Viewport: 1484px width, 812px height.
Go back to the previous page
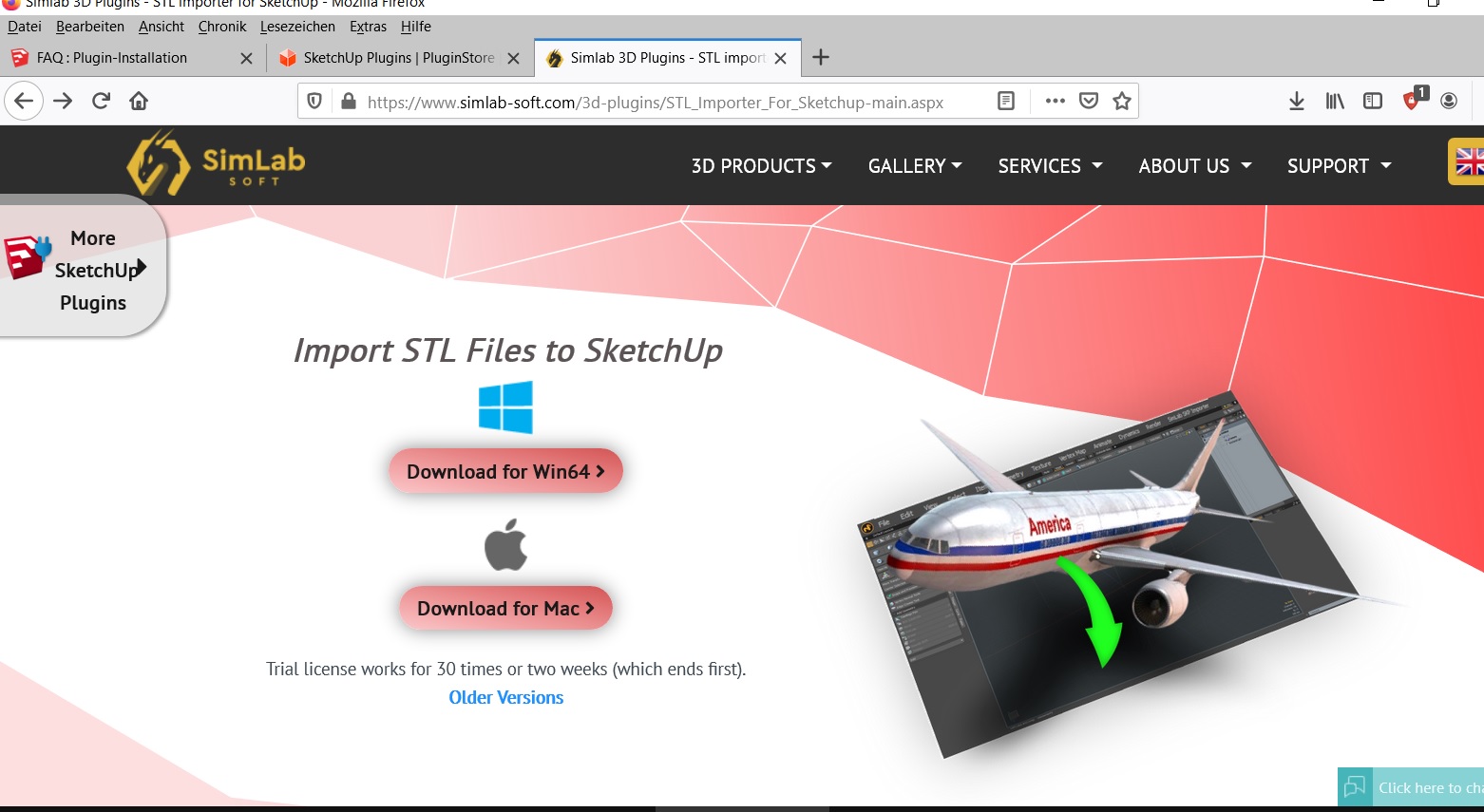tap(24, 101)
